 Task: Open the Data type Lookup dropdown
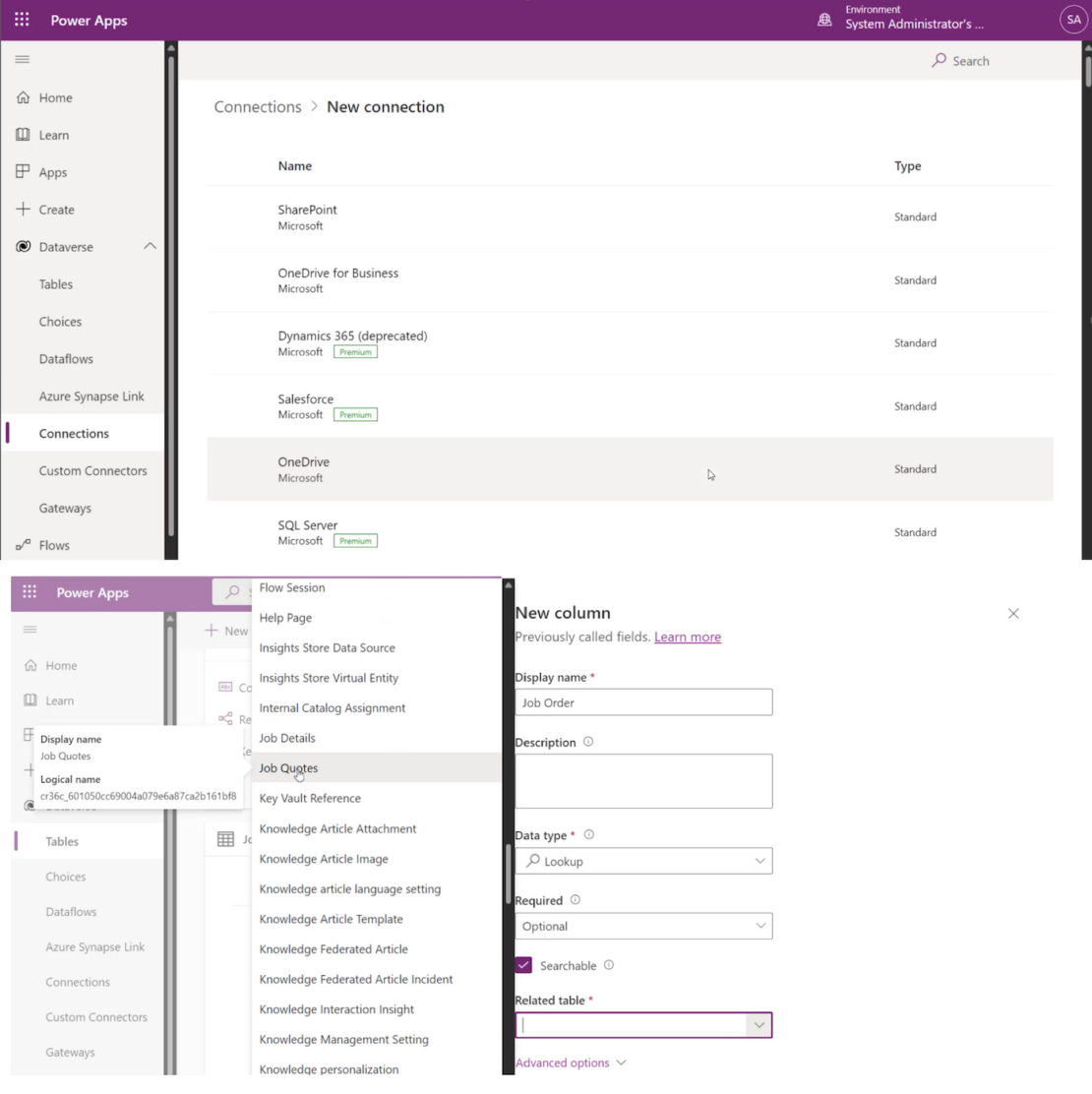(x=643, y=861)
